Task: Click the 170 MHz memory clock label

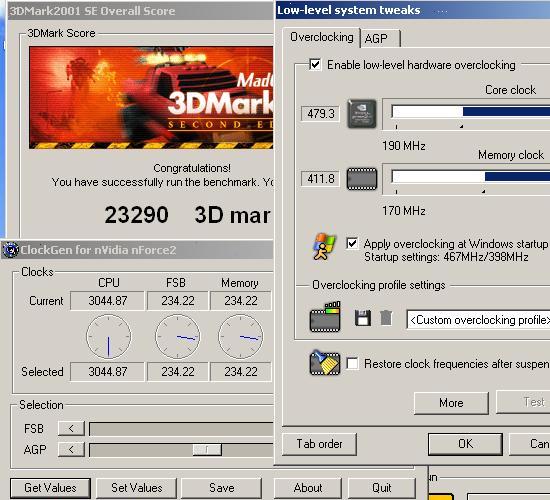Action: [404, 211]
